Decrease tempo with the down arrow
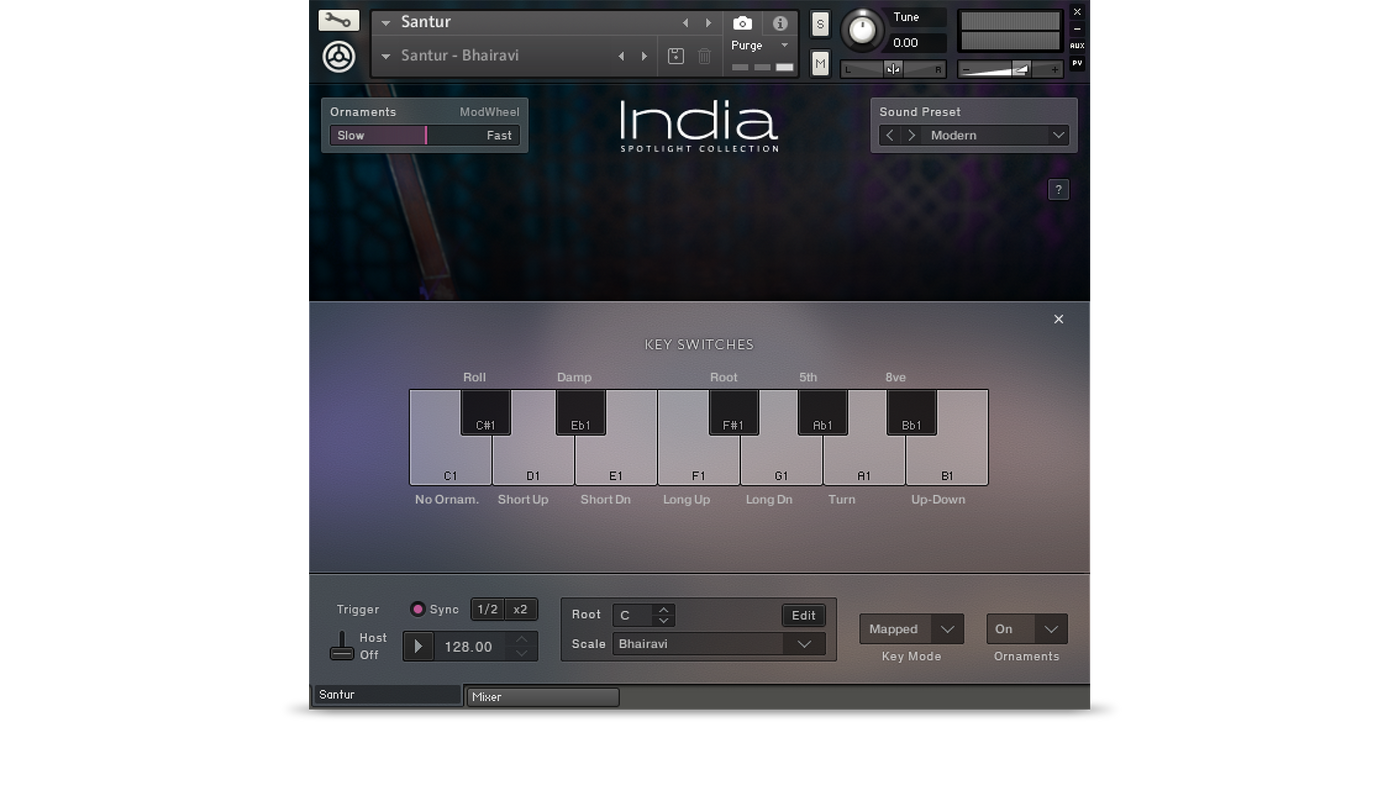The width and height of the screenshot is (1400, 804). (521, 654)
